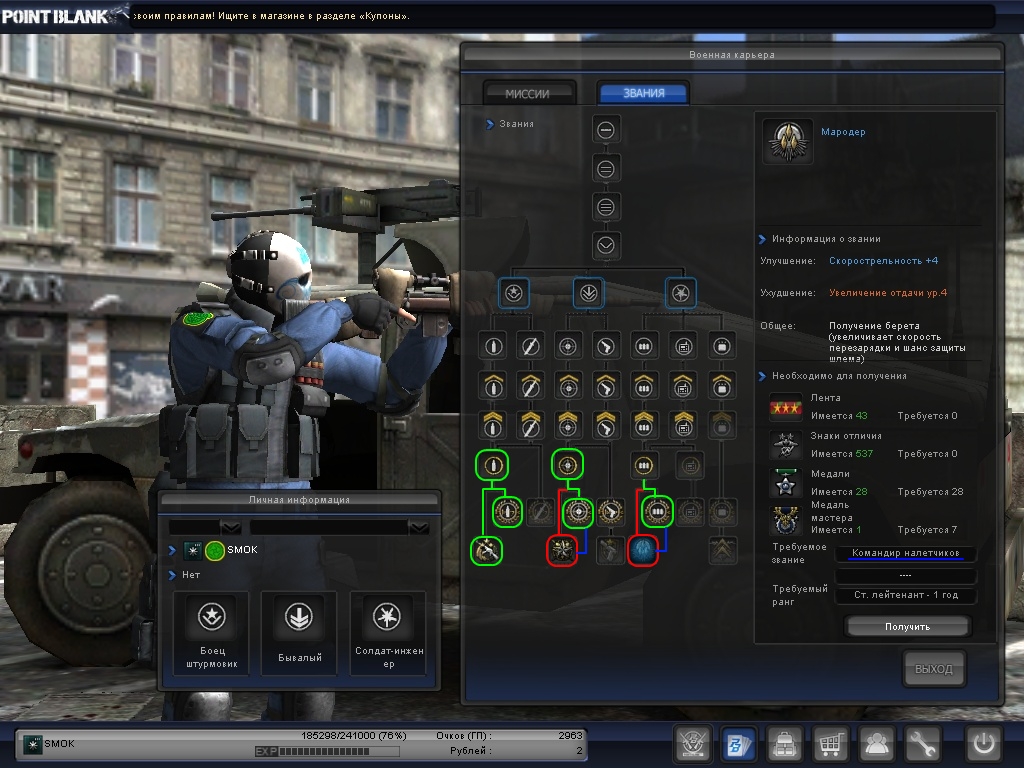This screenshot has width=1024, height=768.
Task: Click the Мародер title text
Action: (x=843, y=132)
